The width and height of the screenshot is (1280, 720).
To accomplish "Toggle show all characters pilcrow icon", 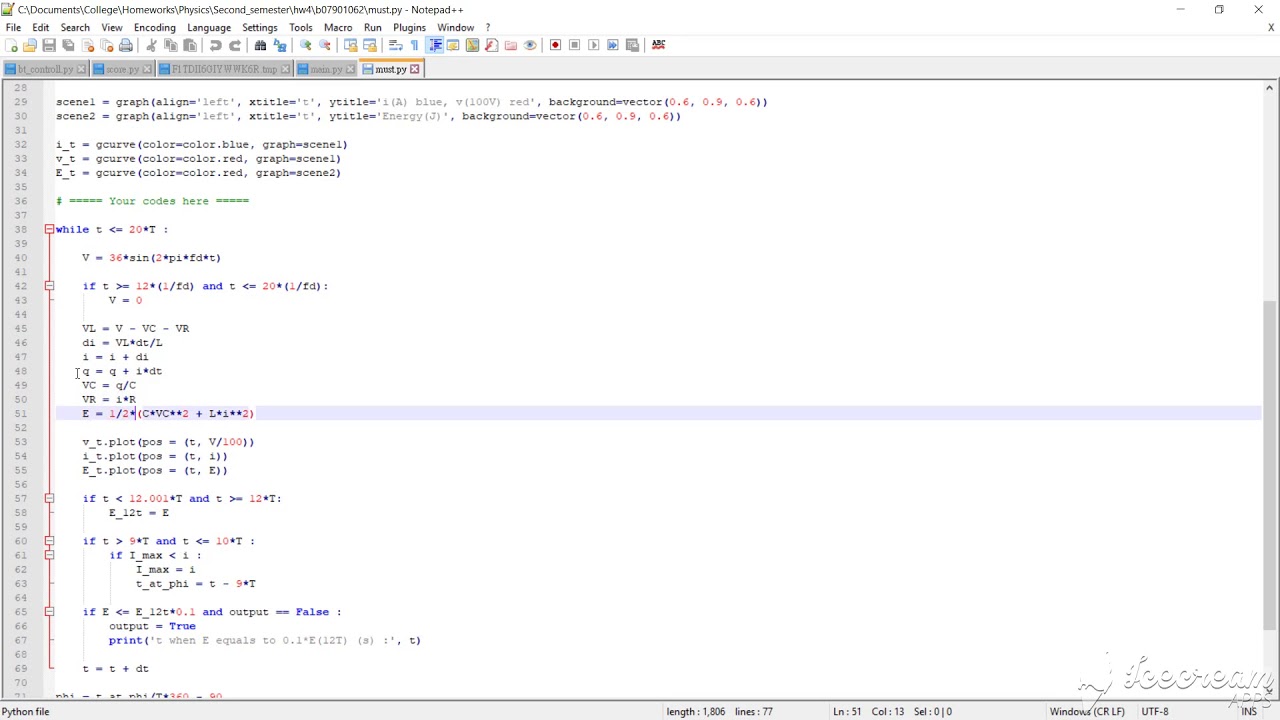I will [415, 45].
